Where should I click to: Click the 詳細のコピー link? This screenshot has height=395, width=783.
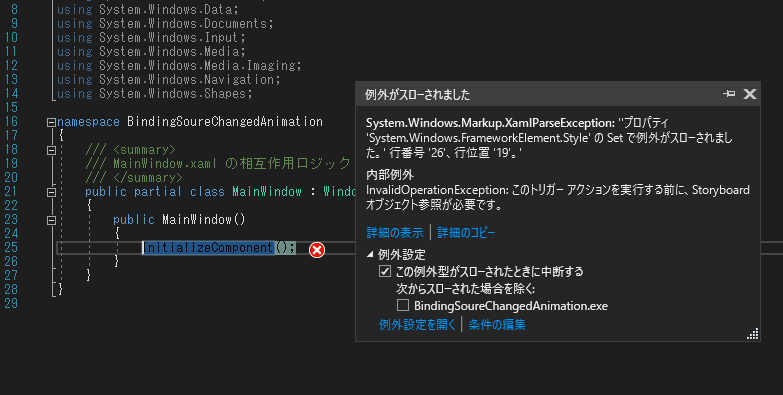466,233
